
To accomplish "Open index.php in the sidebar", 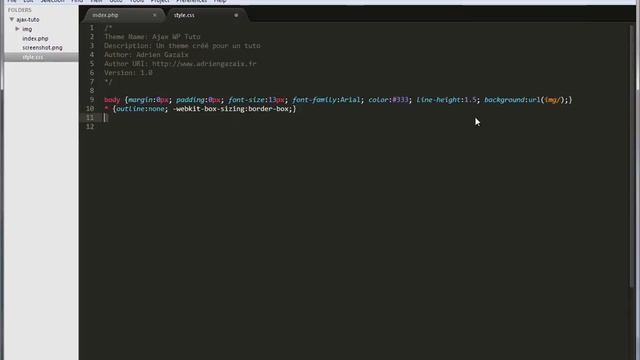I will click(35, 38).
